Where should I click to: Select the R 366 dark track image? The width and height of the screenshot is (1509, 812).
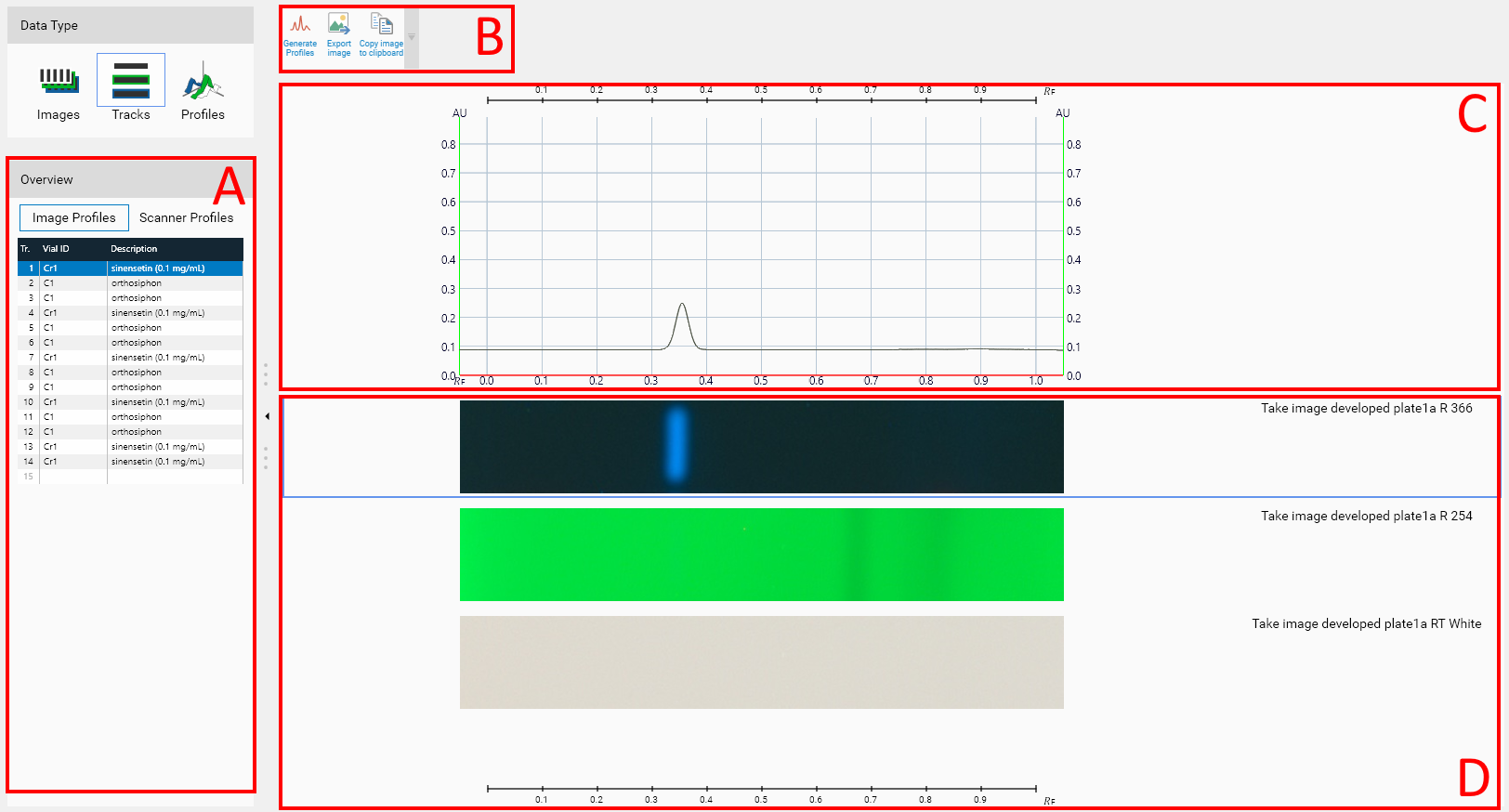[x=761, y=447]
